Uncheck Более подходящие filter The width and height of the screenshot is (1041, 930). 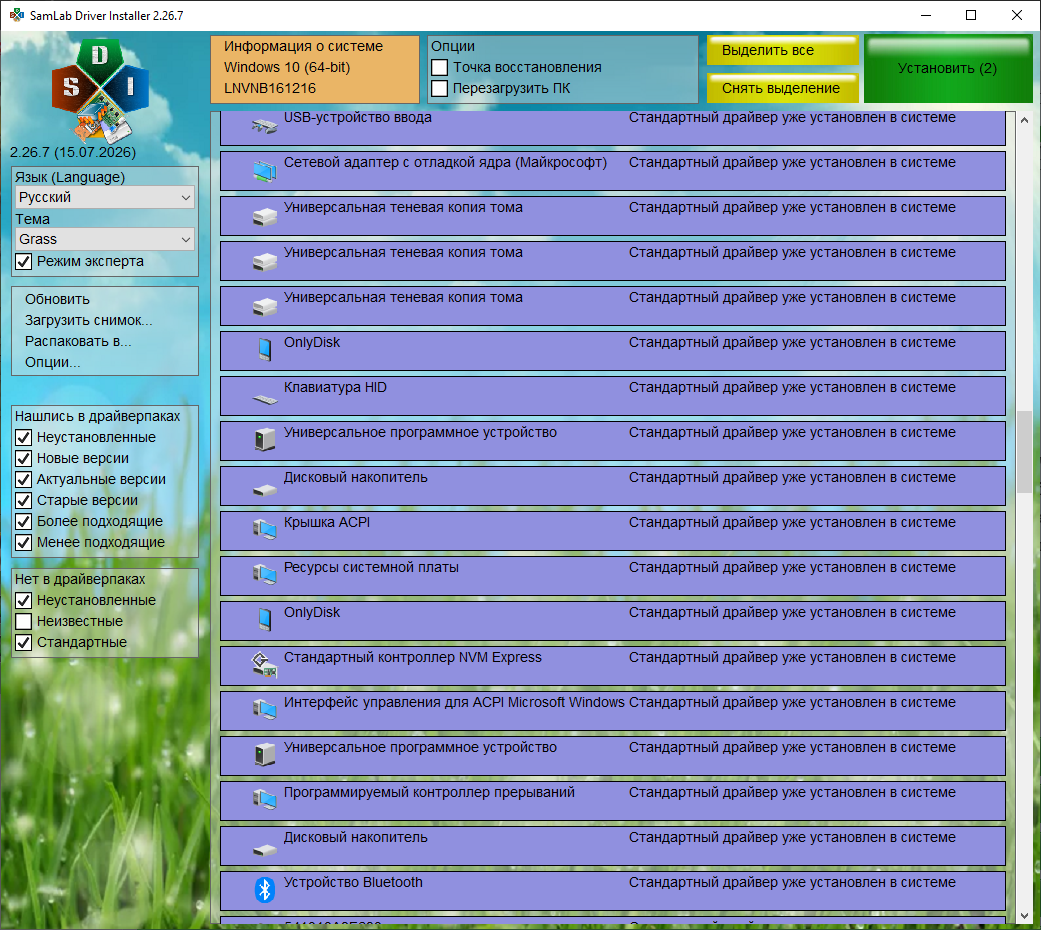point(23,521)
